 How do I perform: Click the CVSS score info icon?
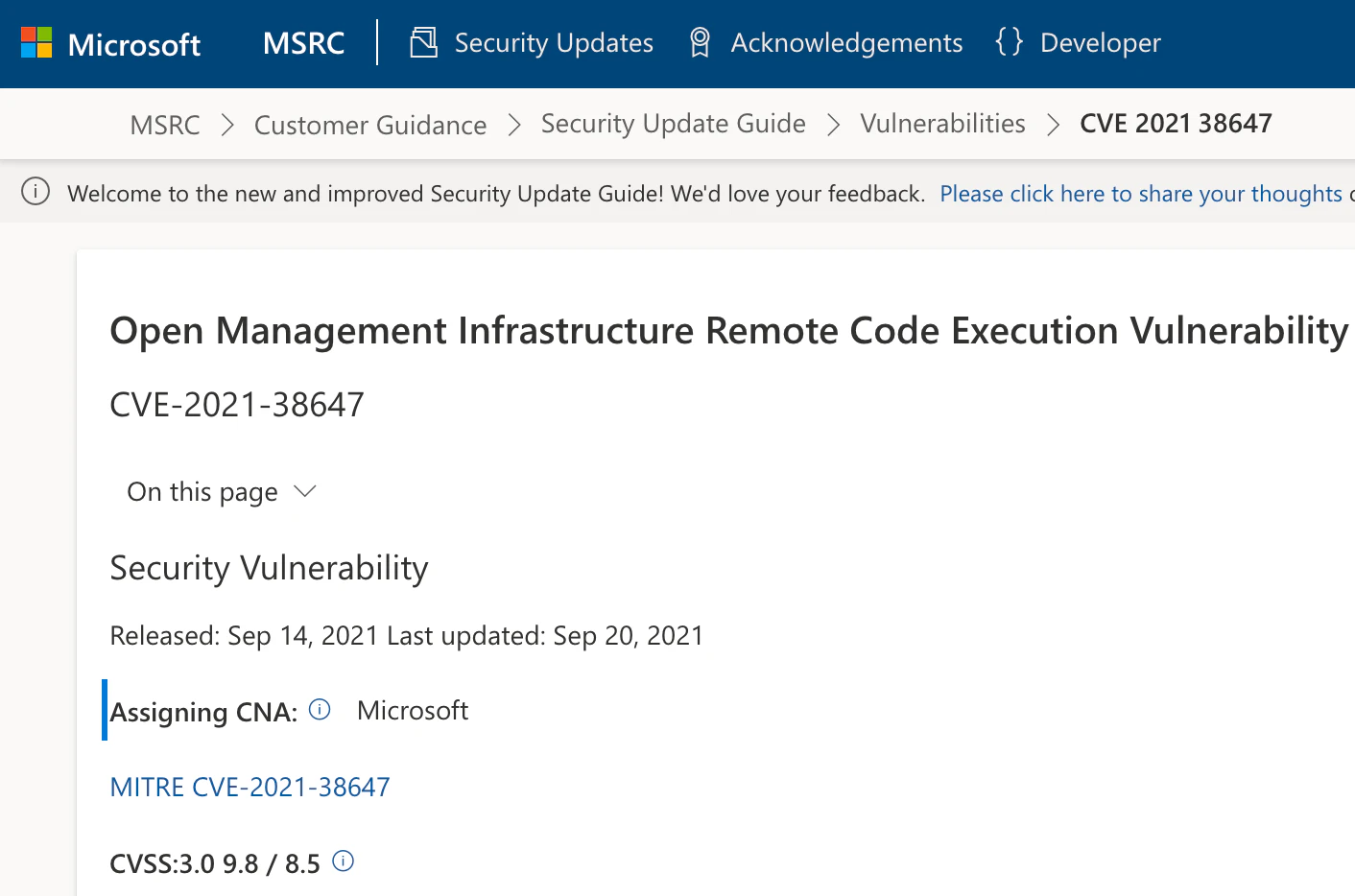(343, 861)
